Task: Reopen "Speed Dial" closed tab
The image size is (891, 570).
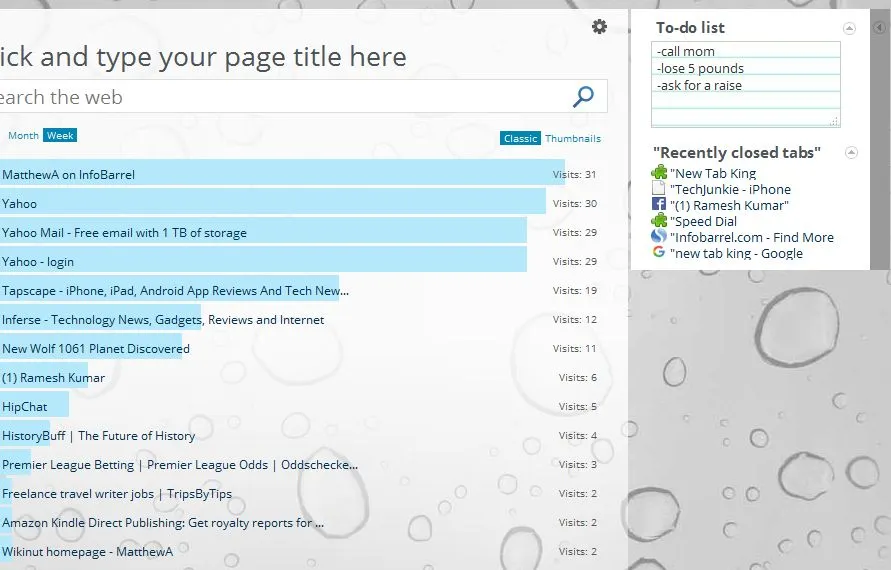Action: click(703, 221)
